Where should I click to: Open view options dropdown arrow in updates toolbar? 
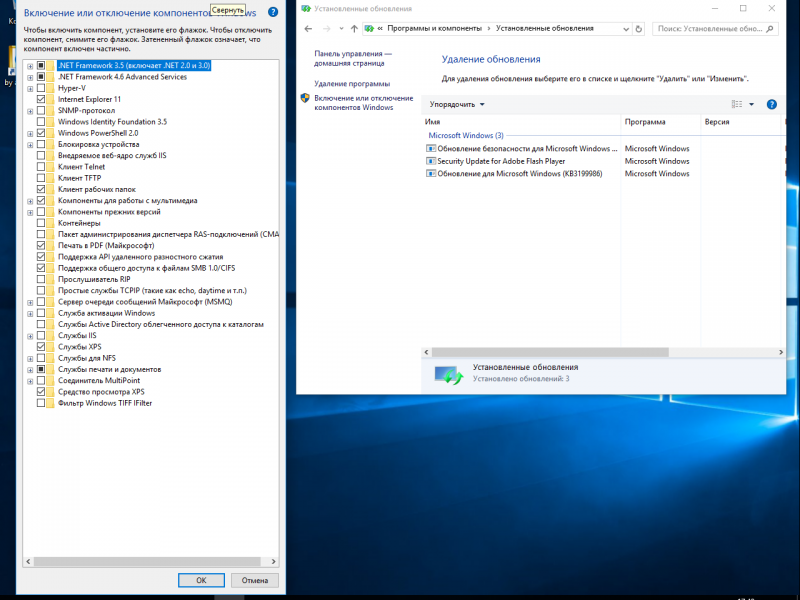751,104
